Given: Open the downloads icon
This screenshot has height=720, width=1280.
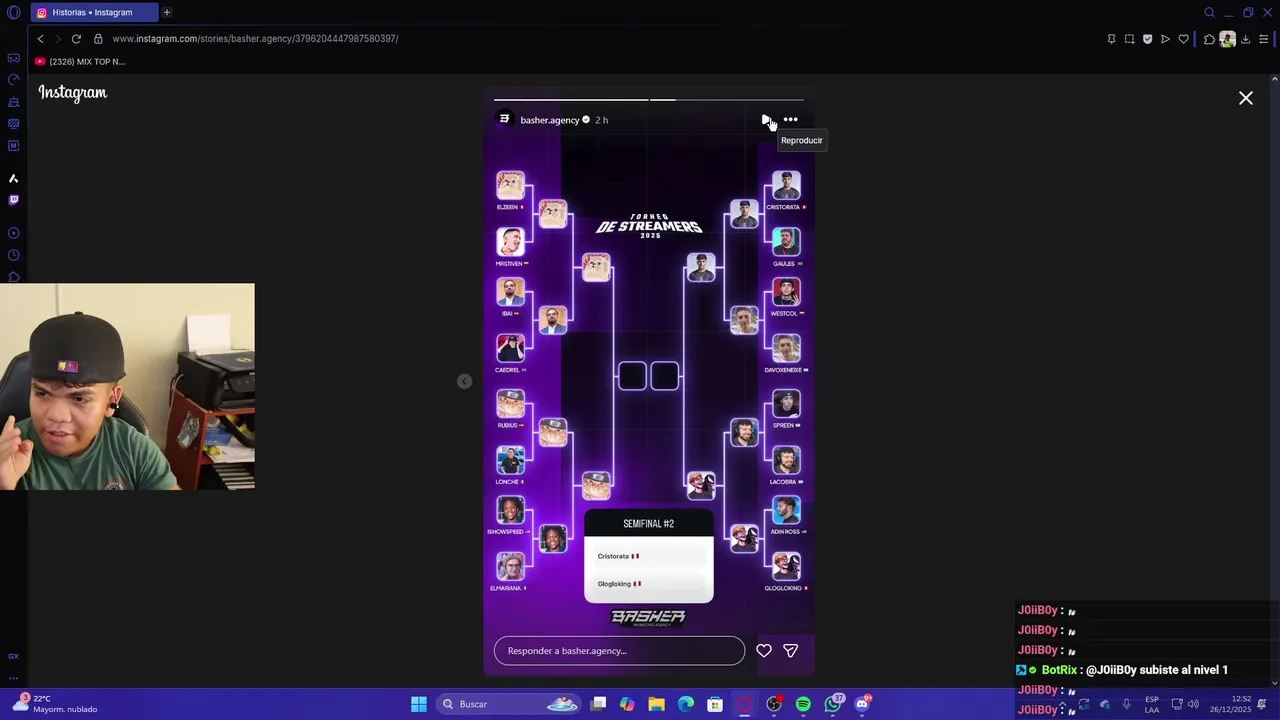Looking at the screenshot, I should point(1246,39).
